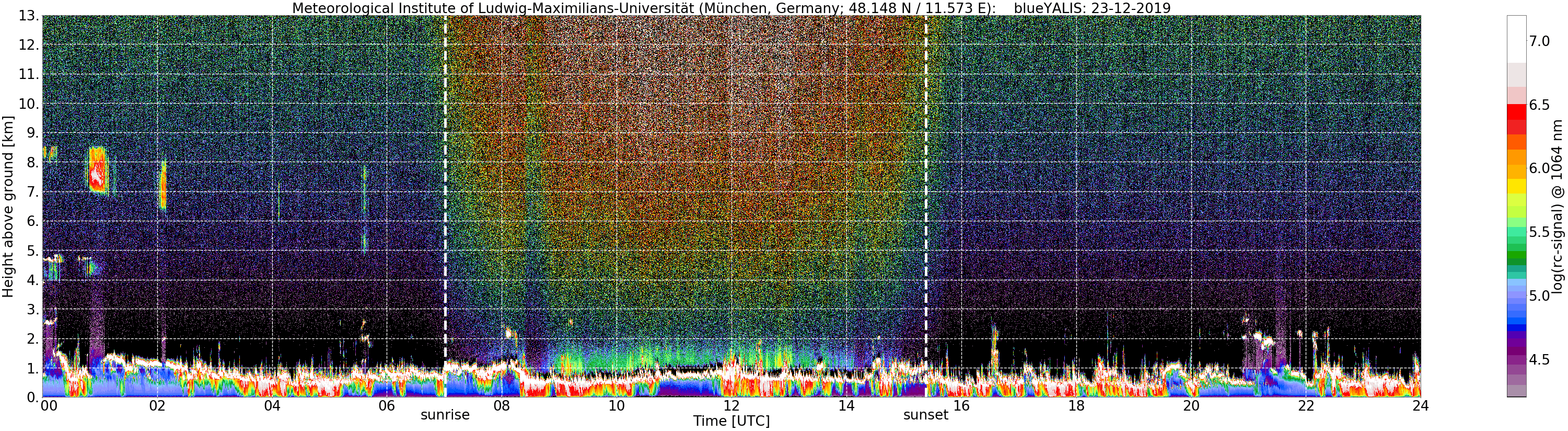Screen dimensions: 1568x431
Task: Click the height axis tick "13."
Action: (x=29, y=16)
